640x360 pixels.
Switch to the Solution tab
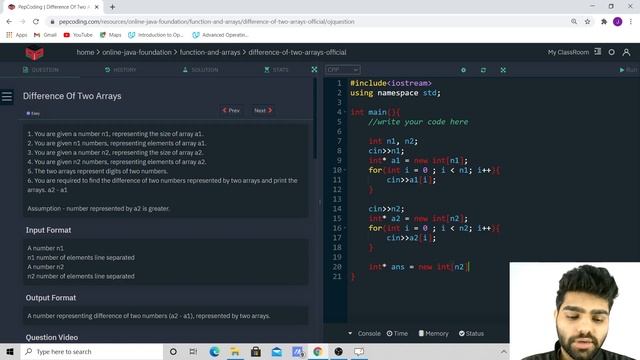tap(200, 70)
